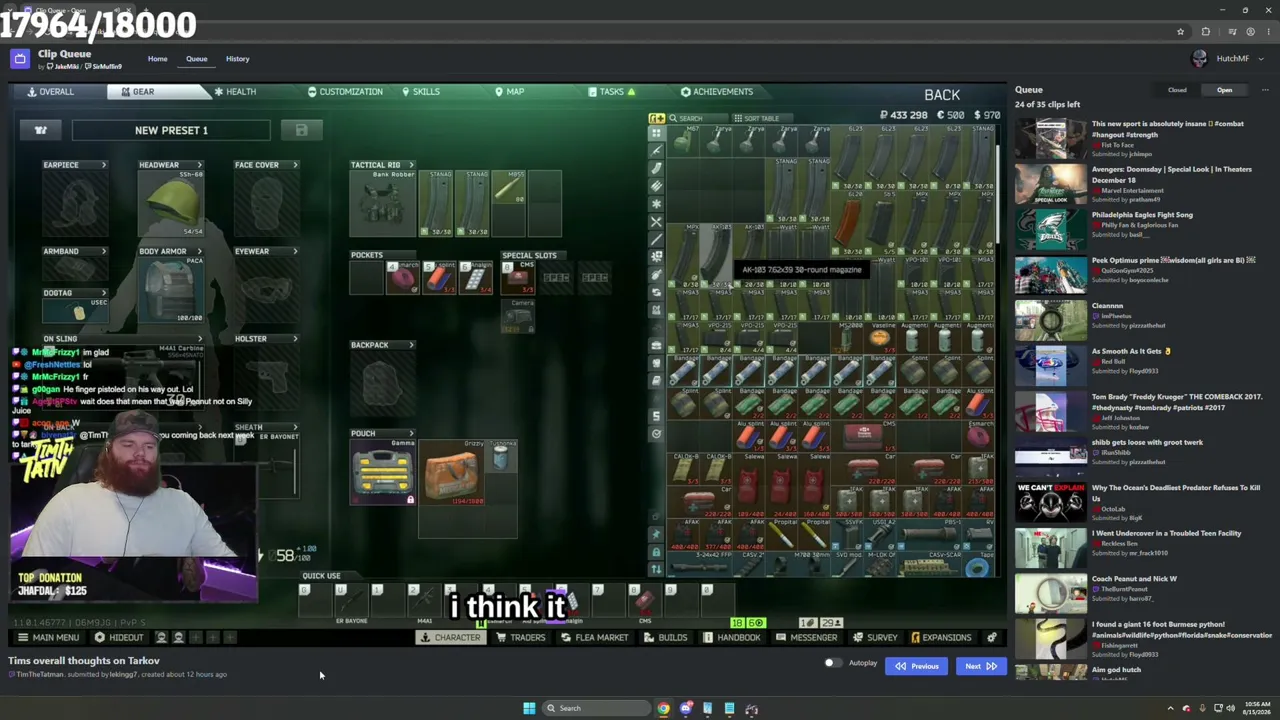Expand the EYEWEAR slot arrow
1280x720 pixels.
tap(295, 252)
